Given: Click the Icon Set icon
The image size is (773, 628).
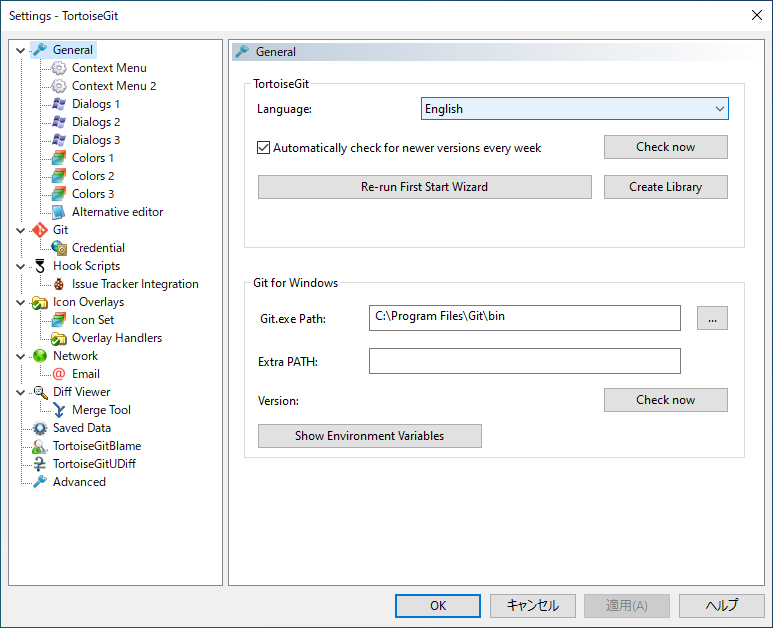Looking at the screenshot, I should pyautogui.click(x=59, y=320).
